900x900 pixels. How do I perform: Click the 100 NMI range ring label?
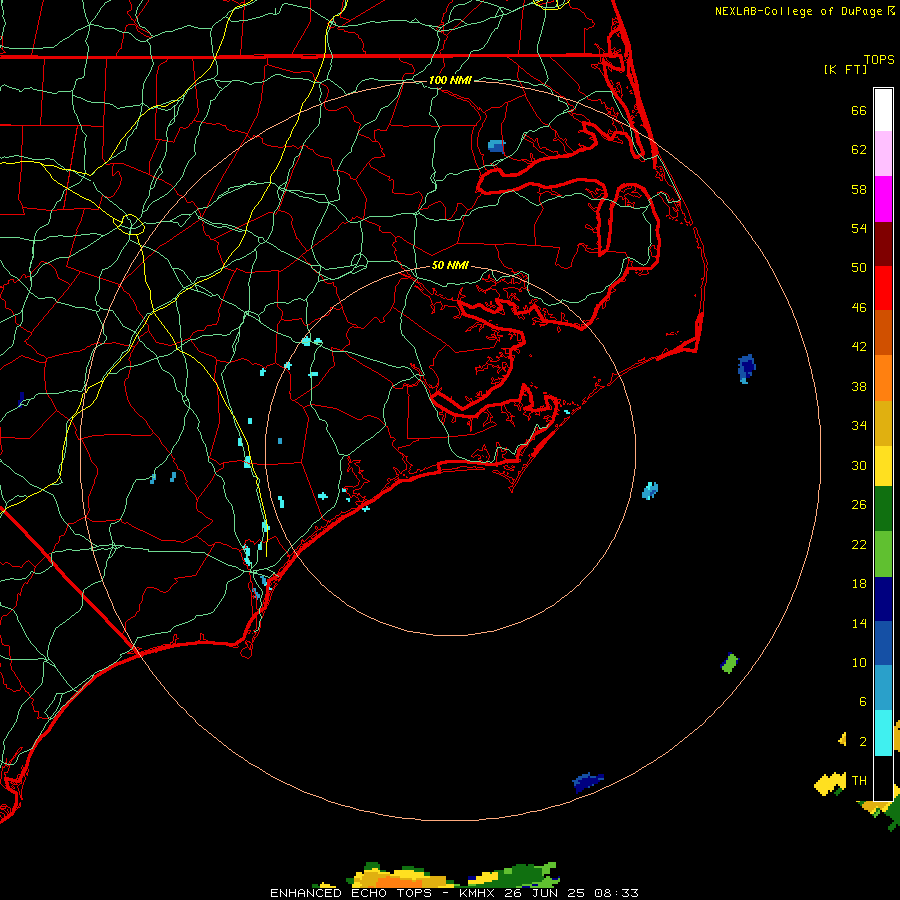450,80
